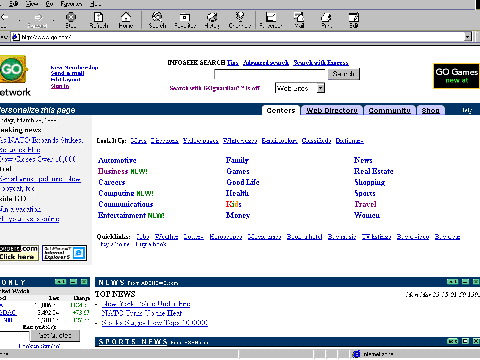Open the Family center link
Image resolution: width=480 pixels, height=360 pixels.
pos(237,160)
